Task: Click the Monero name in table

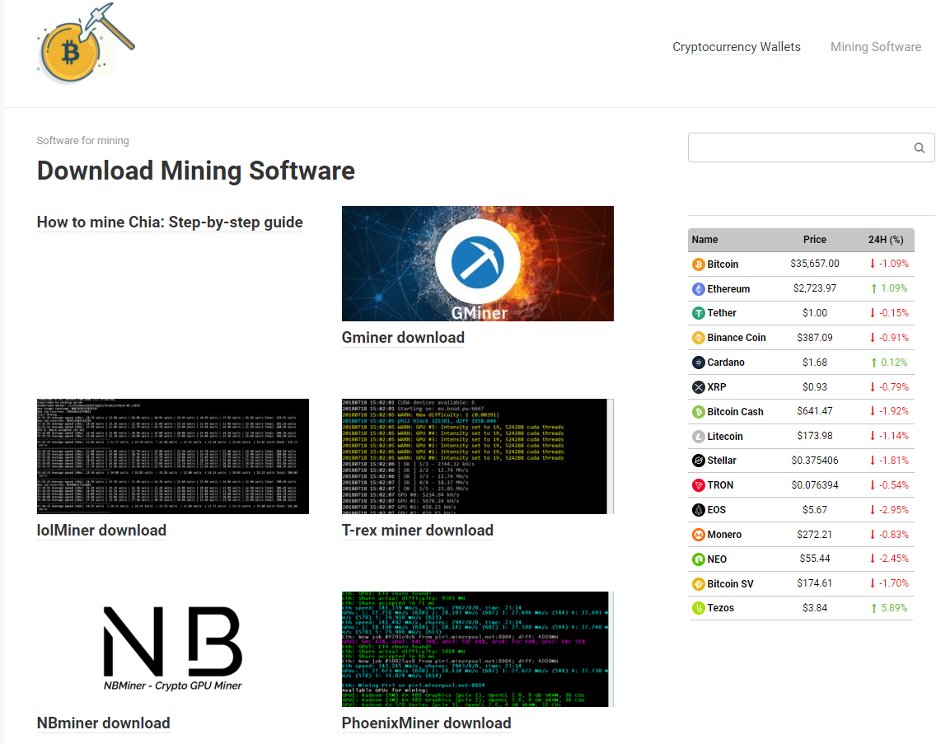Action: tap(724, 534)
